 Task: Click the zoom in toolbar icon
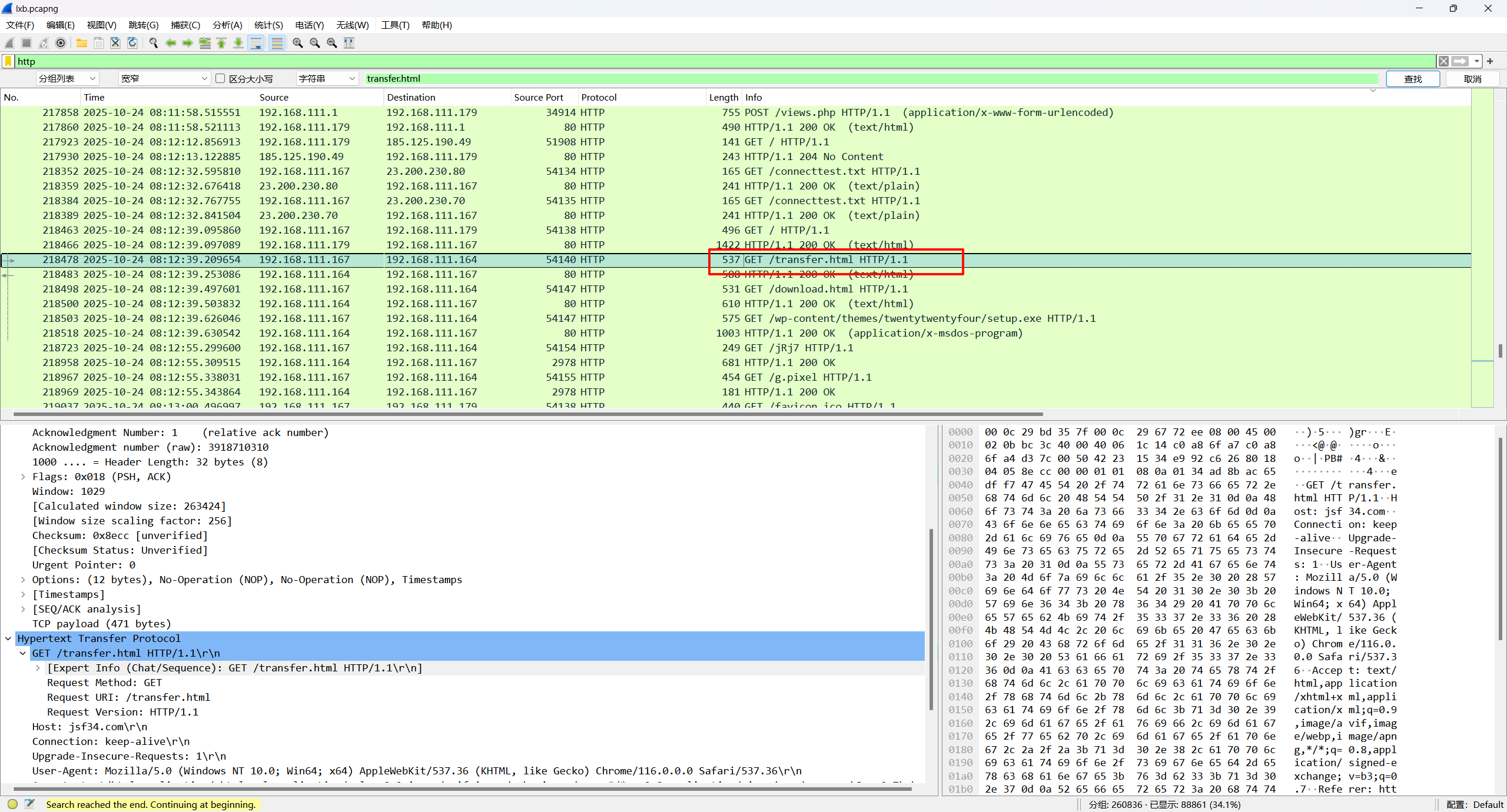pos(298,43)
